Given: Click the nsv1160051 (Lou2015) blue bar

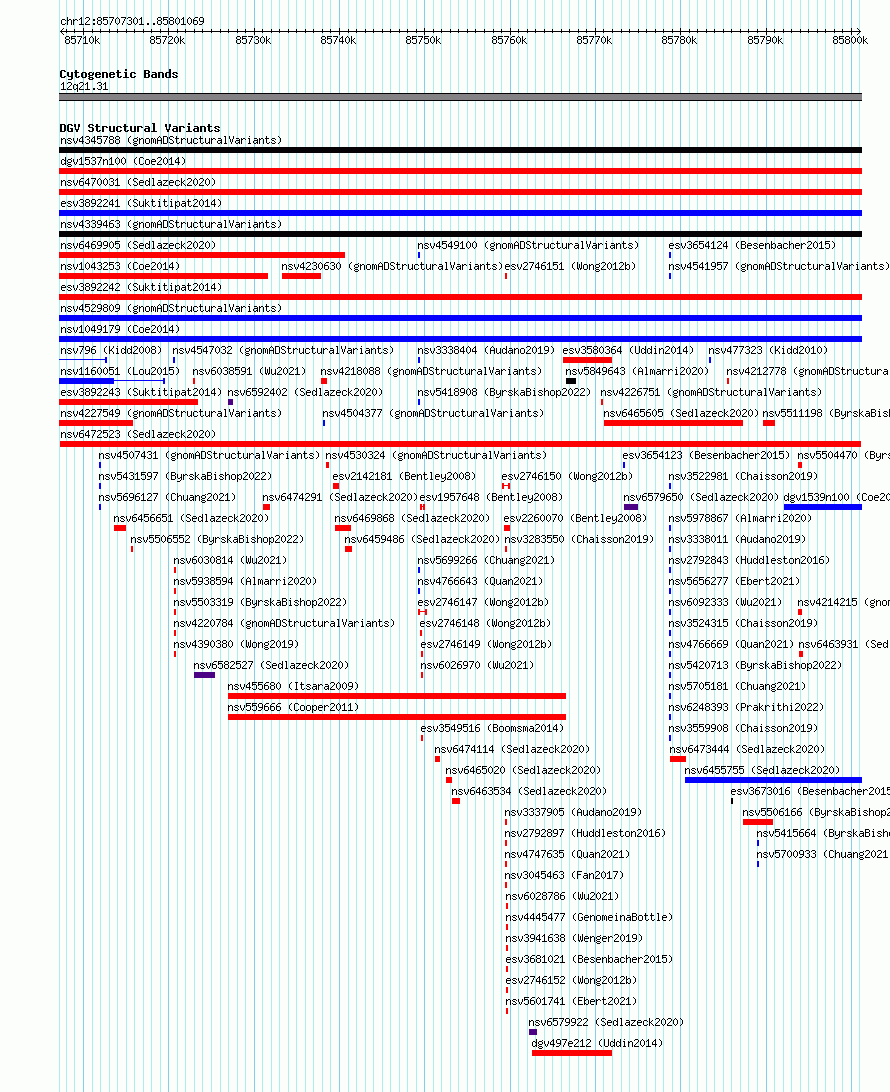Looking at the screenshot, I should pos(86,381).
